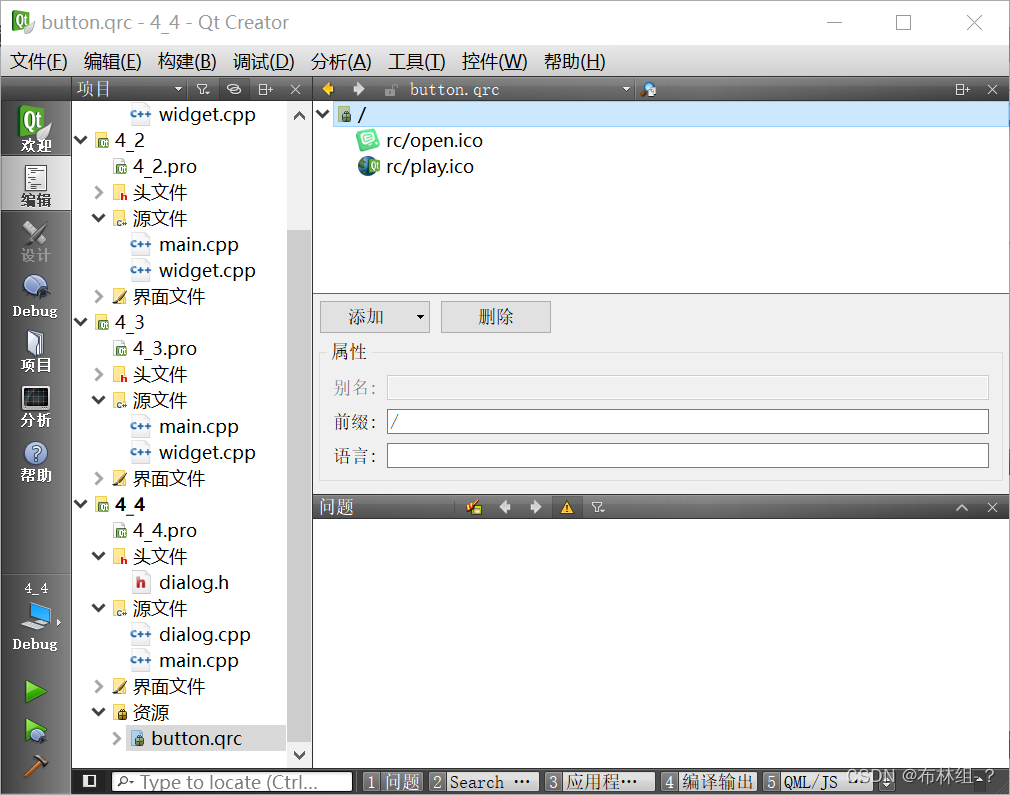Collapse the 4_2 project tree

click(81, 140)
